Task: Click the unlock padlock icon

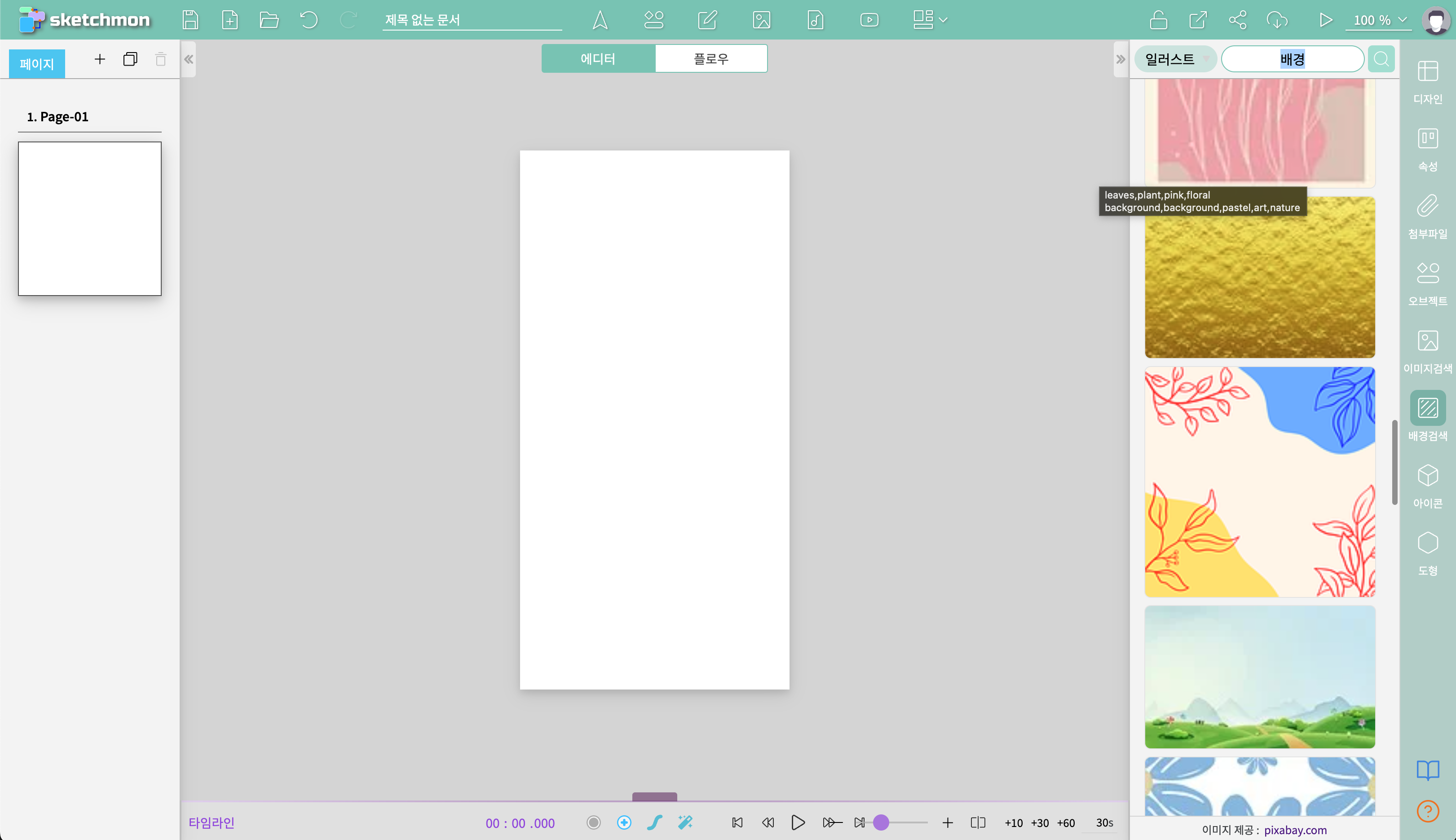Action: point(1158,20)
